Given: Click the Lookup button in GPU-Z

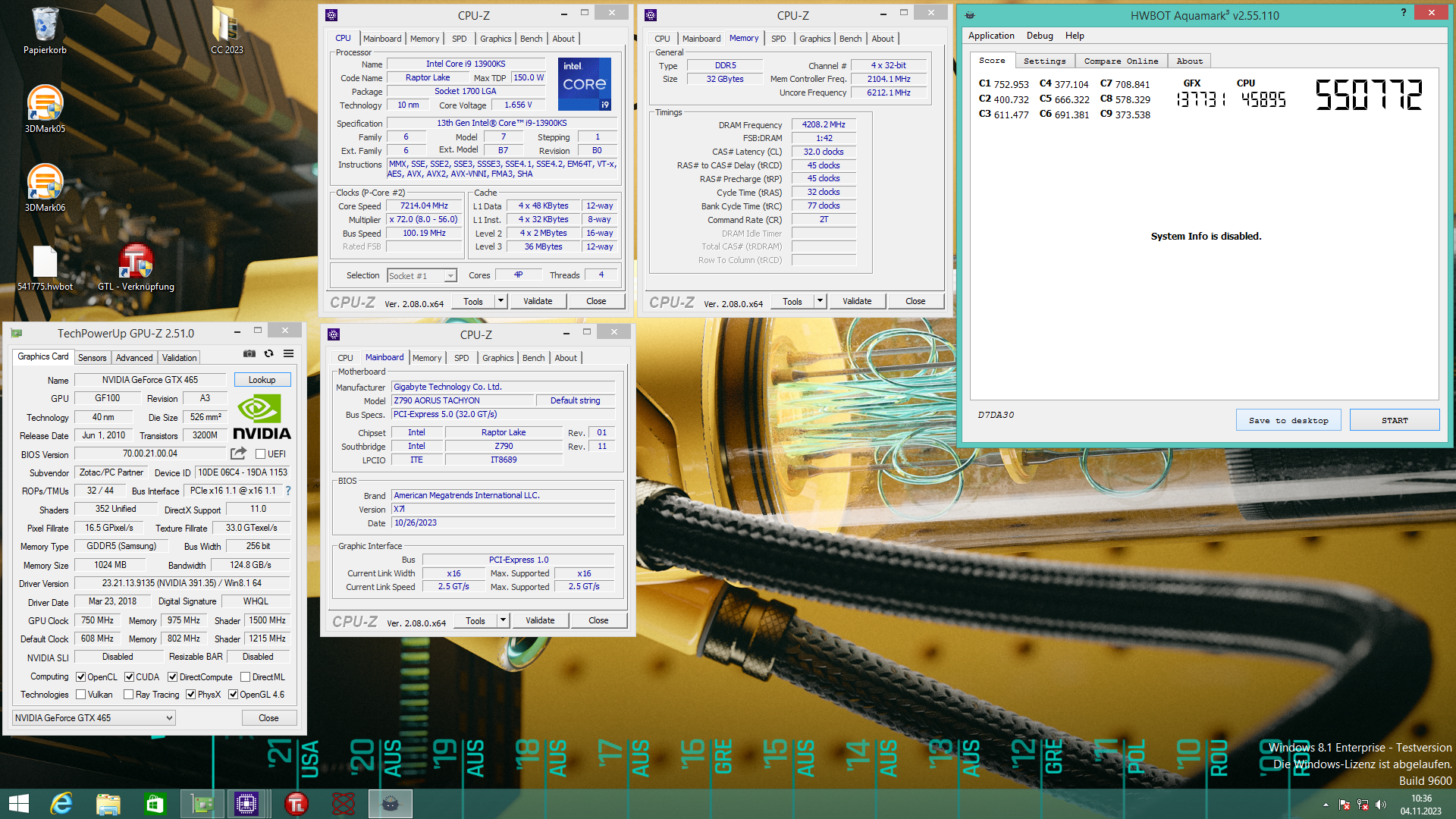Looking at the screenshot, I should tap(262, 380).
